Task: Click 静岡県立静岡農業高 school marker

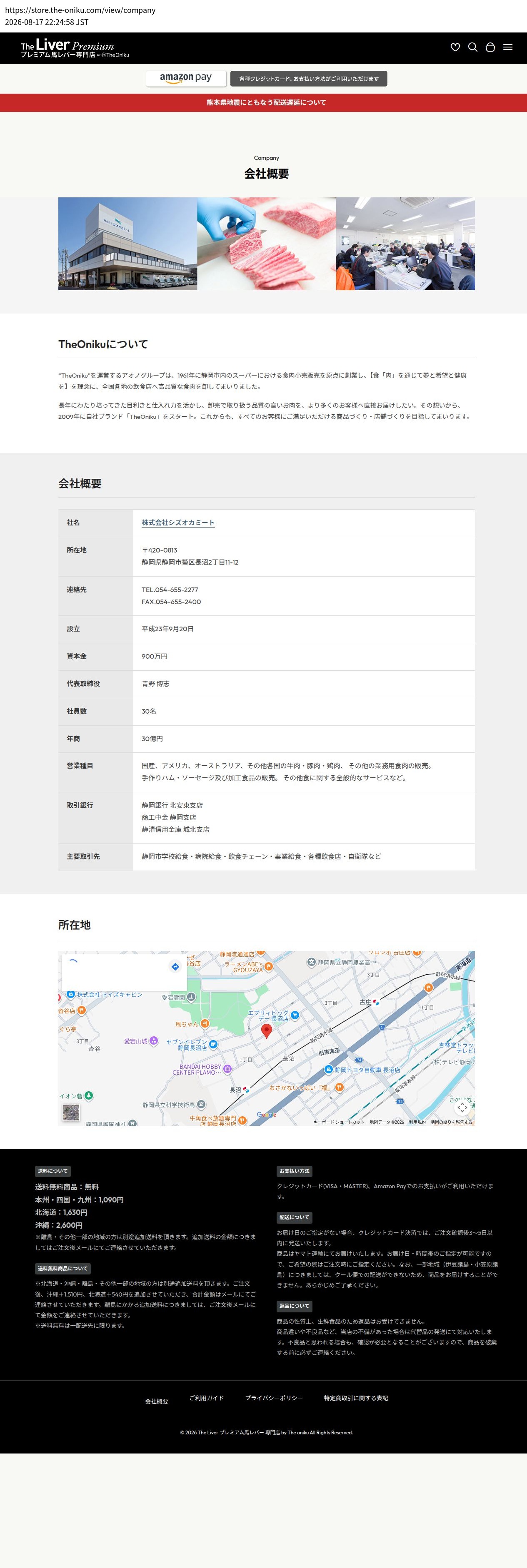Action: [x=311, y=962]
